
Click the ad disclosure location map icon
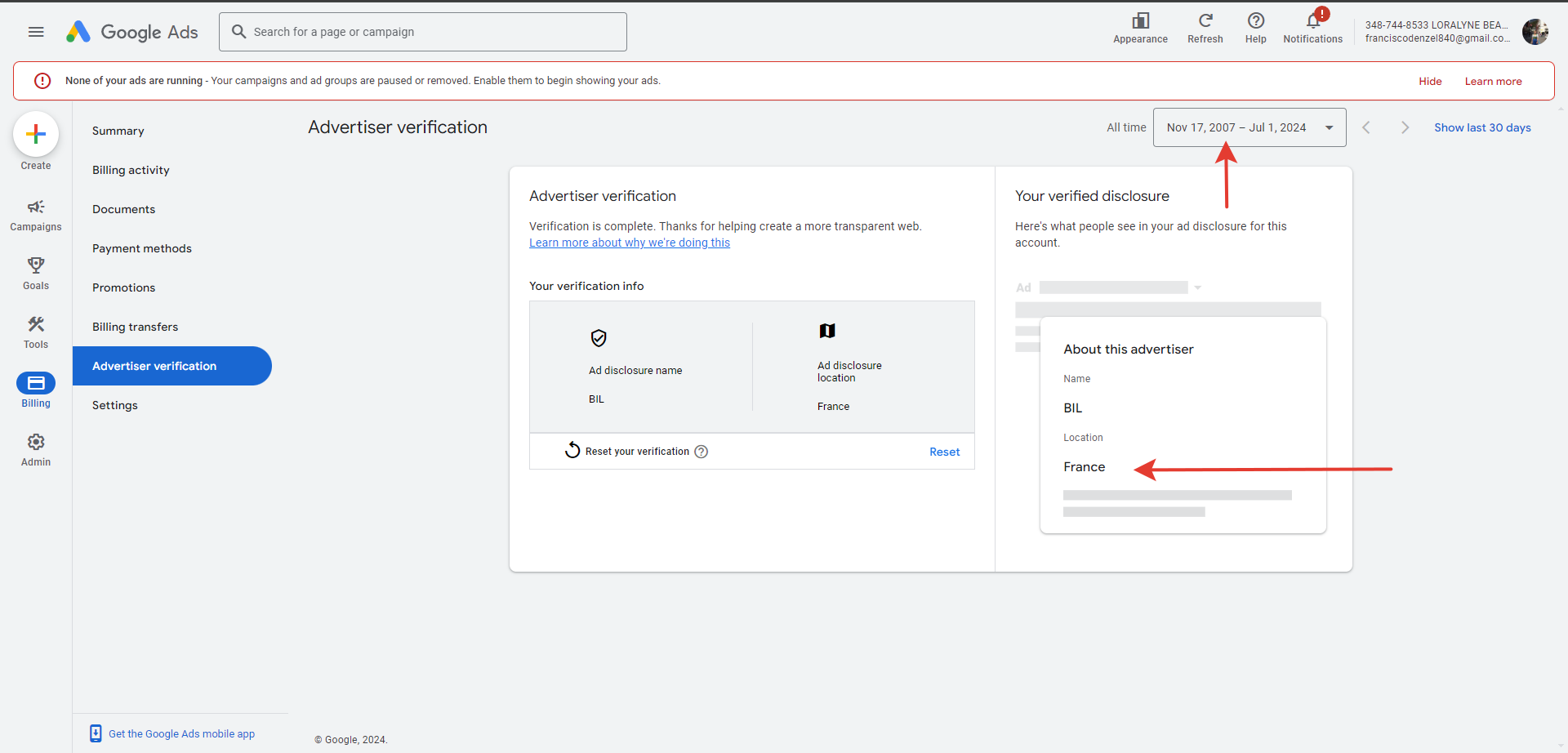point(827,331)
